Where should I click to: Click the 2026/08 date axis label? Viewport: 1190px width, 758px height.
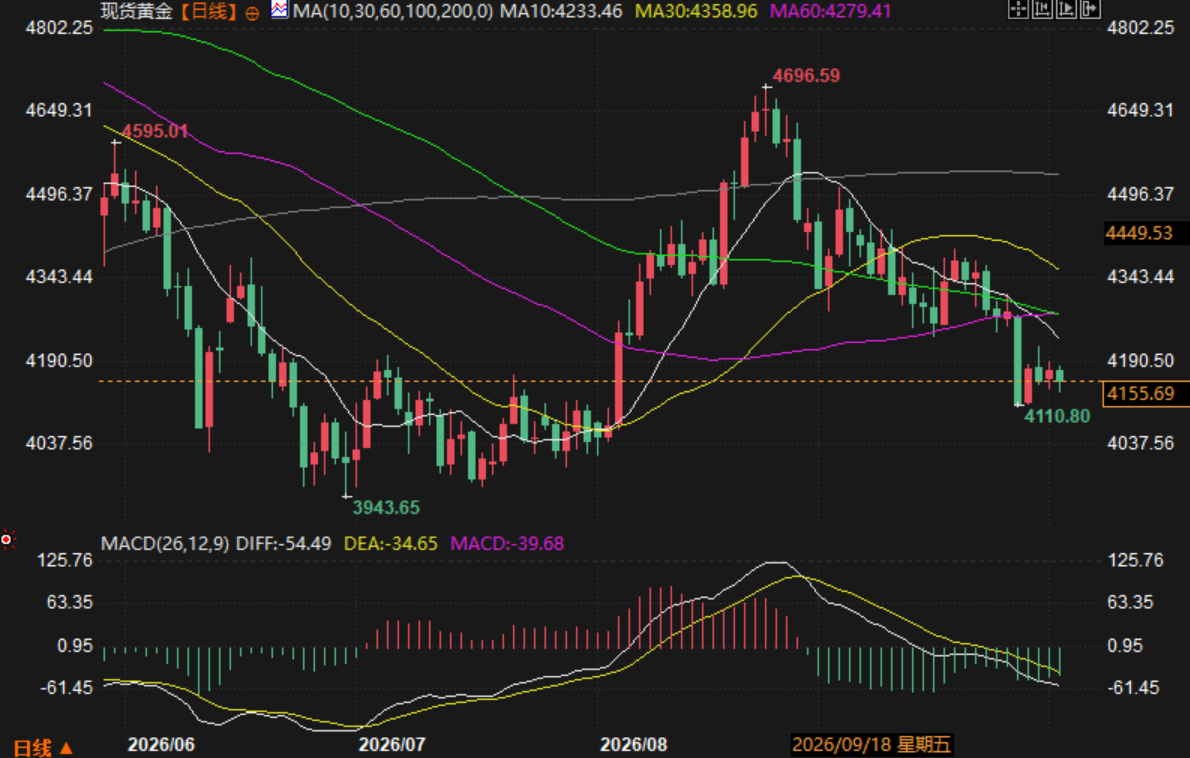coord(634,745)
